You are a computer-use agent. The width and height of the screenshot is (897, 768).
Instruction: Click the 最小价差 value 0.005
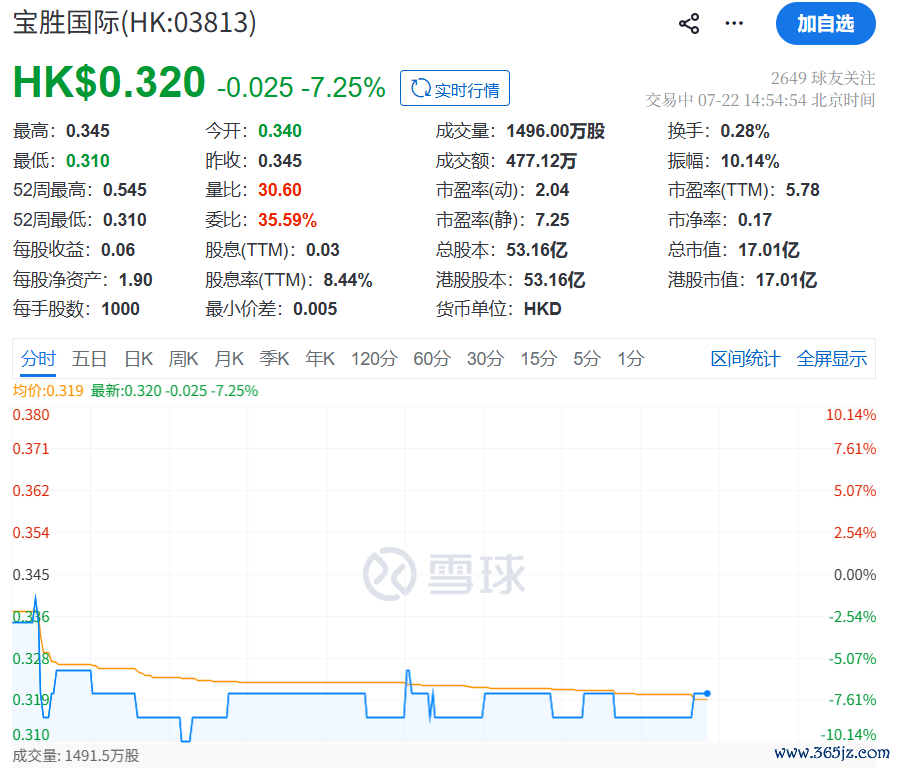click(x=315, y=309)
